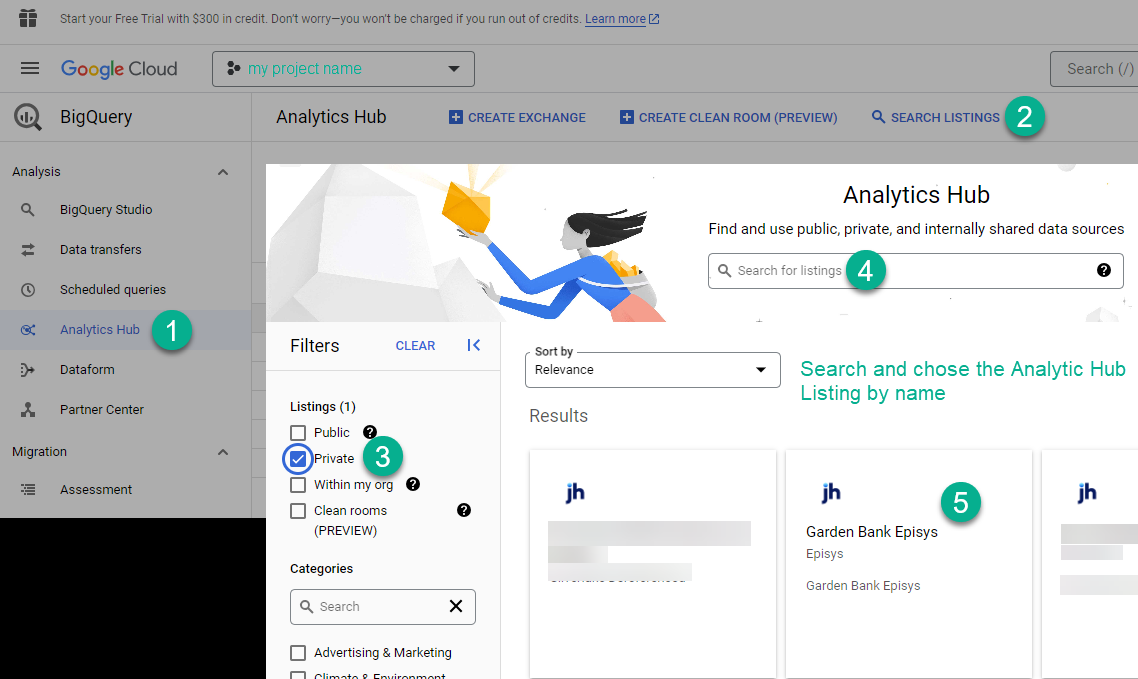The width and height of the screenshot is (1138, 679).
Task: Click the Dataform sidebar icon
Action: (28, 370)
